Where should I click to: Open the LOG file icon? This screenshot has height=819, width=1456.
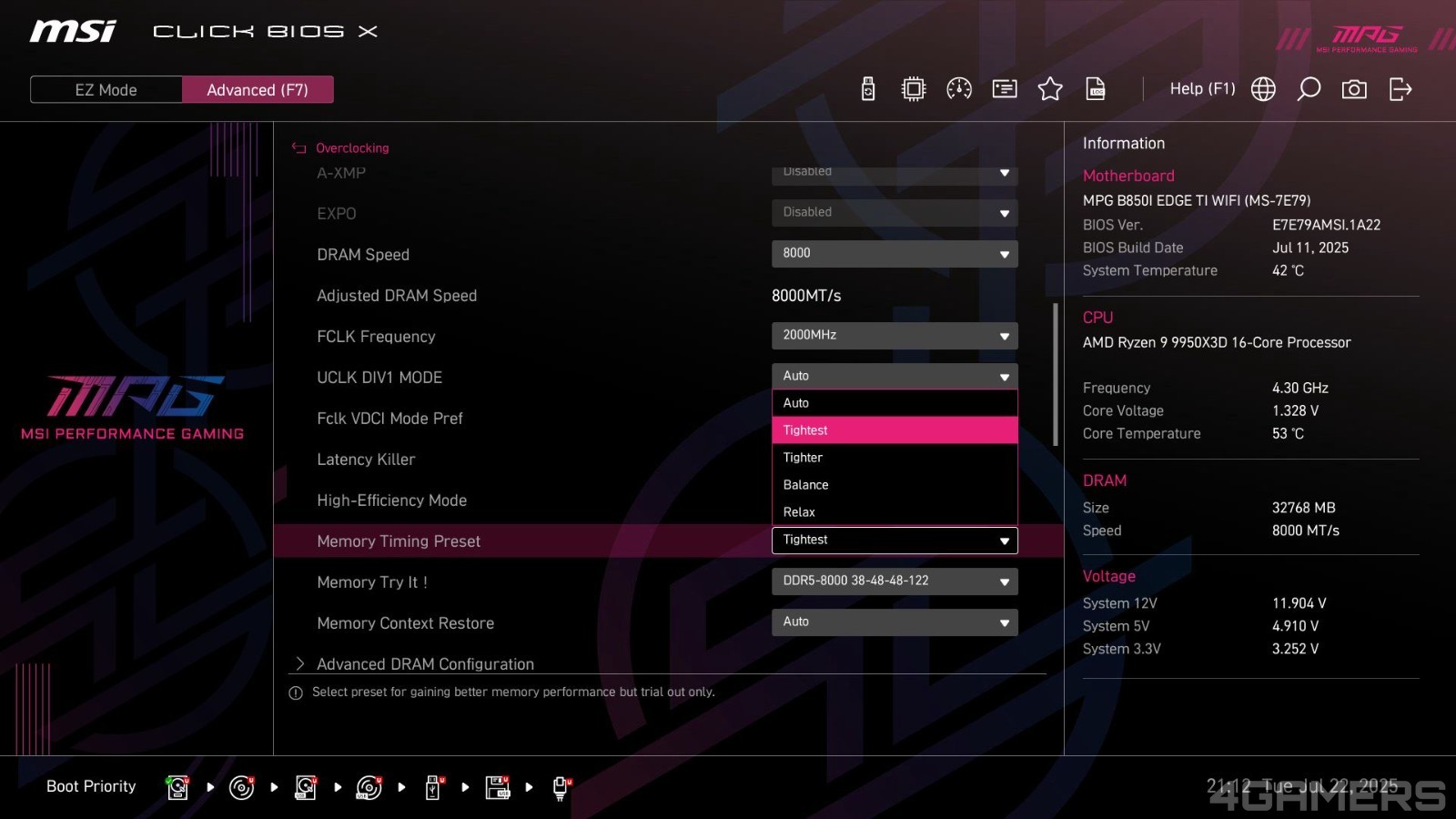(1096, 88)
